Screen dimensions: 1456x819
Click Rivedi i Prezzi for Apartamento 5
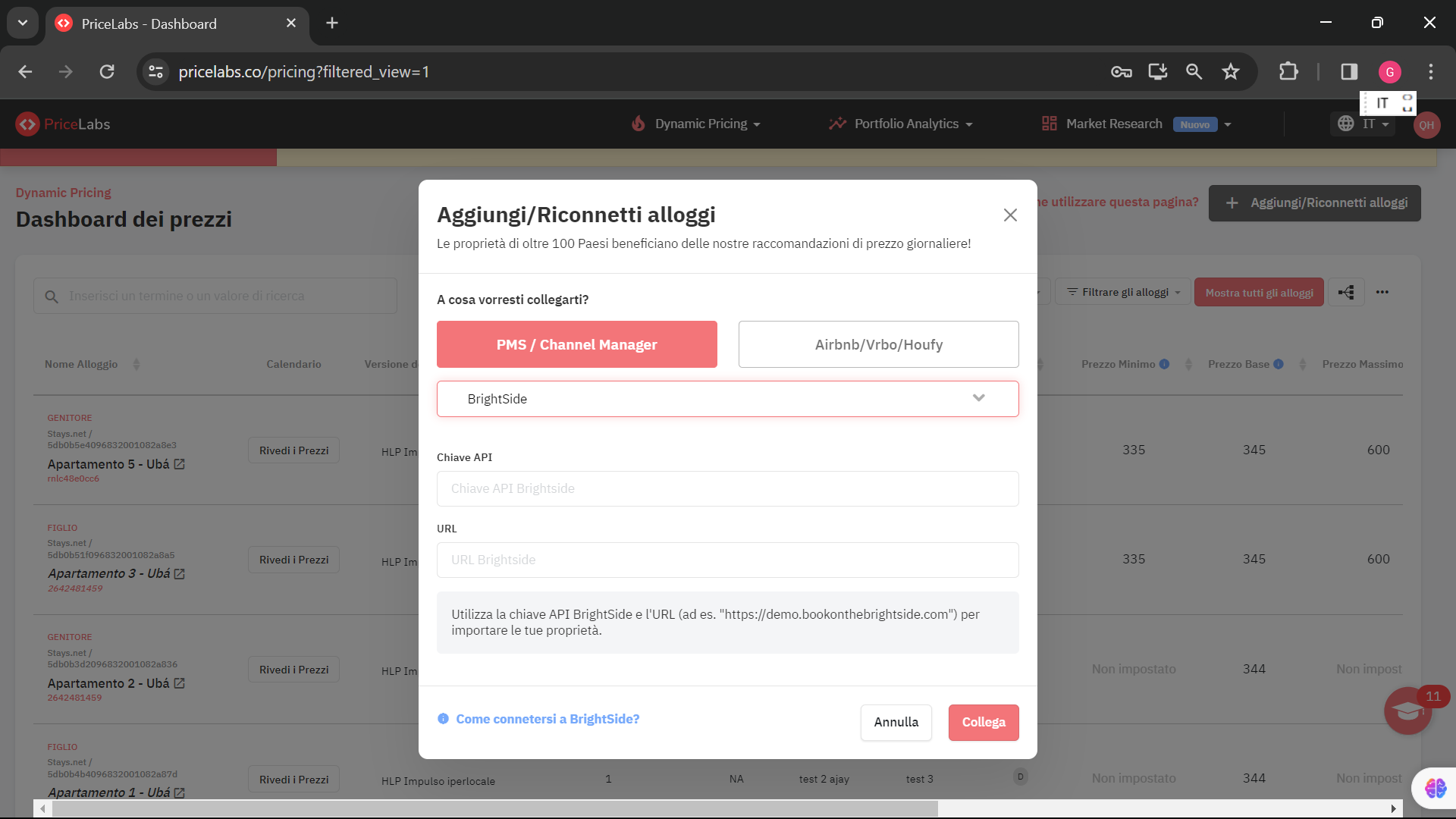[x=293, y=450]
